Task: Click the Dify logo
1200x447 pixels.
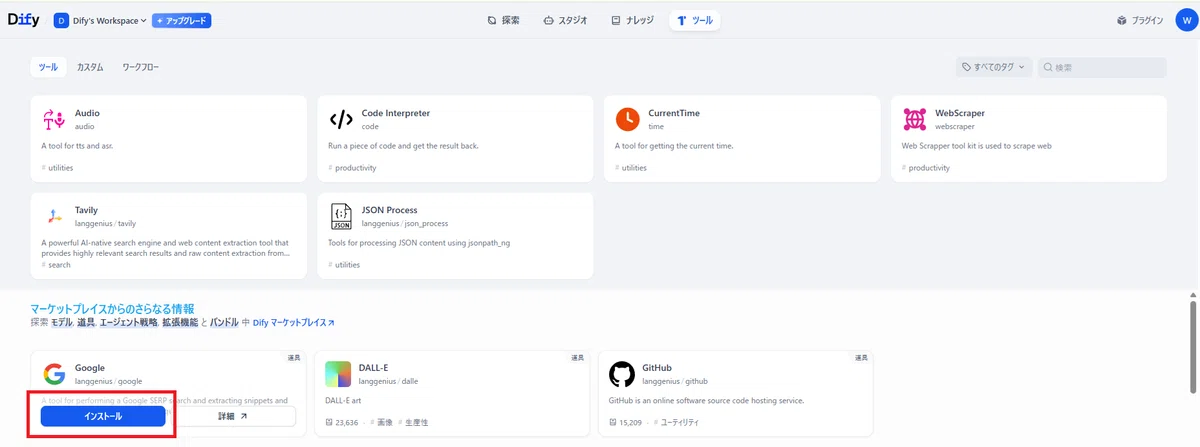Action: (23, 20)
